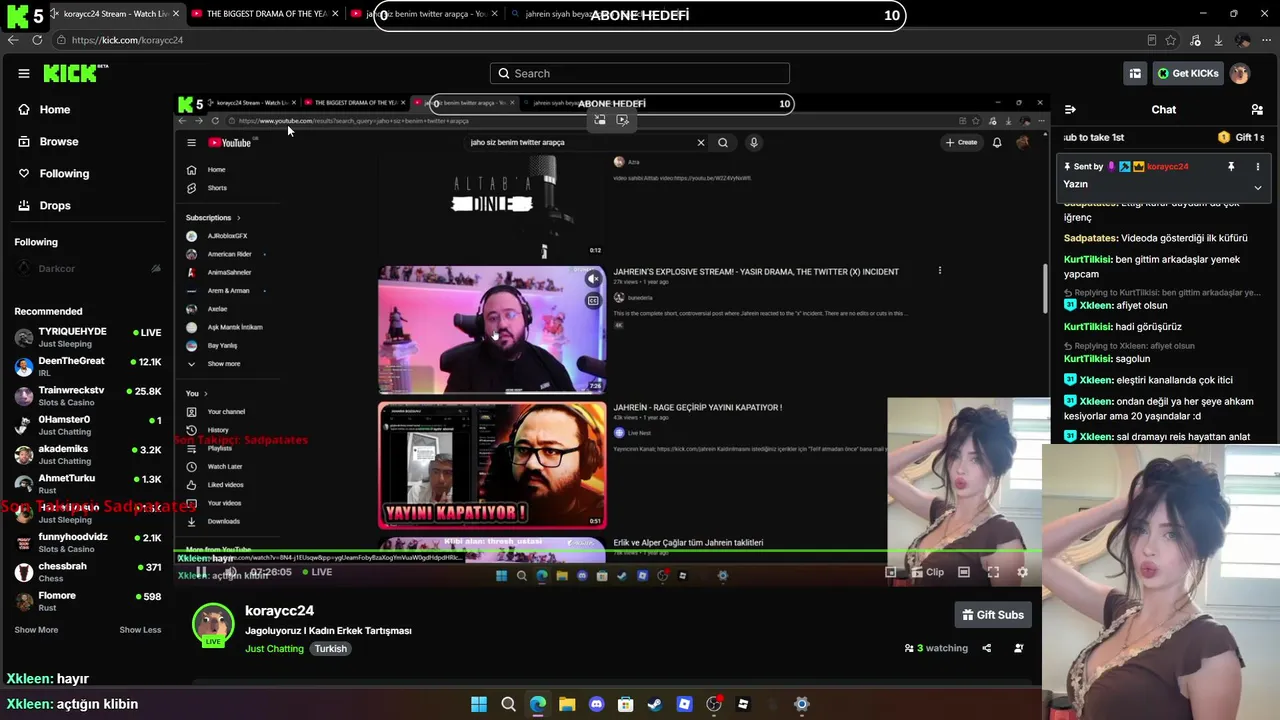Image resolution: width=1280 pixels, height=720 pixels.
Task: Click the browser address bar URL
Action: [127, 40]
